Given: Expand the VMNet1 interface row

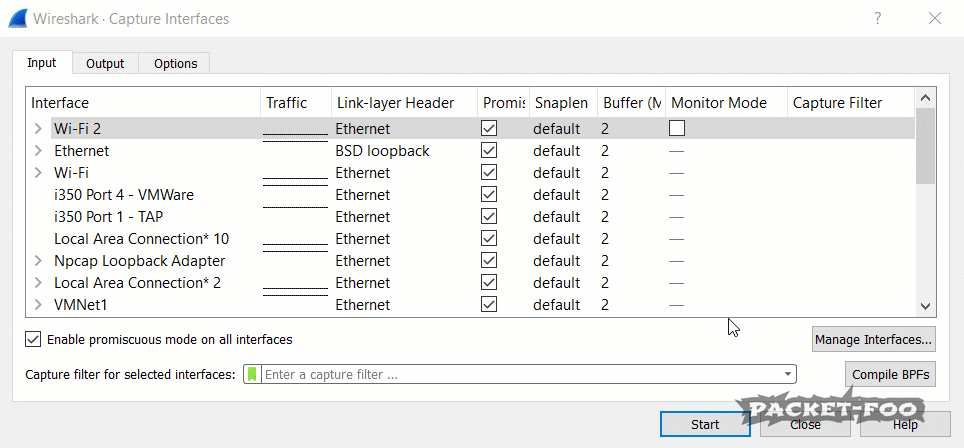Looking at the screenshot, I should [39, 305].
